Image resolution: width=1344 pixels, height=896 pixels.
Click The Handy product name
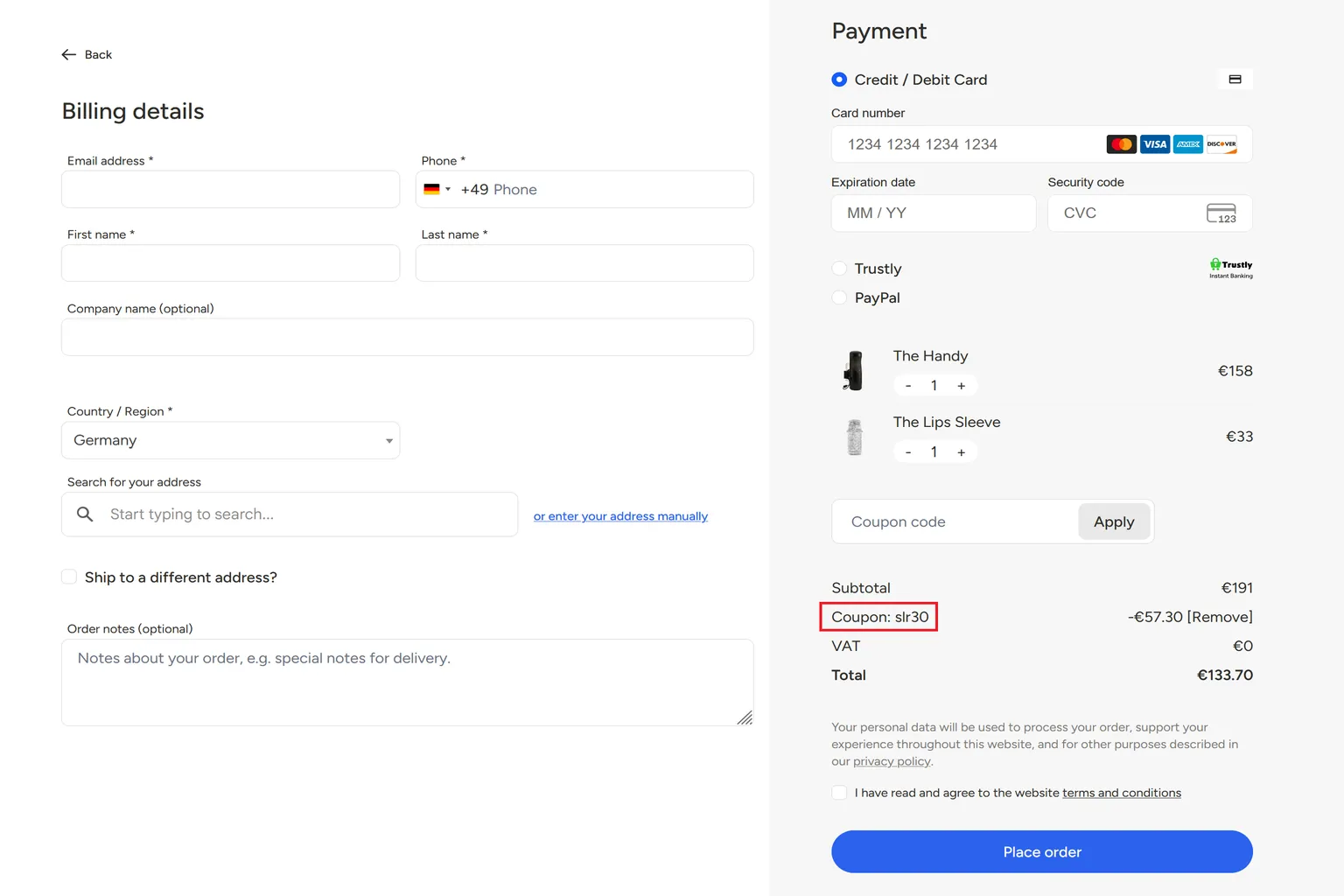(930, 356)
